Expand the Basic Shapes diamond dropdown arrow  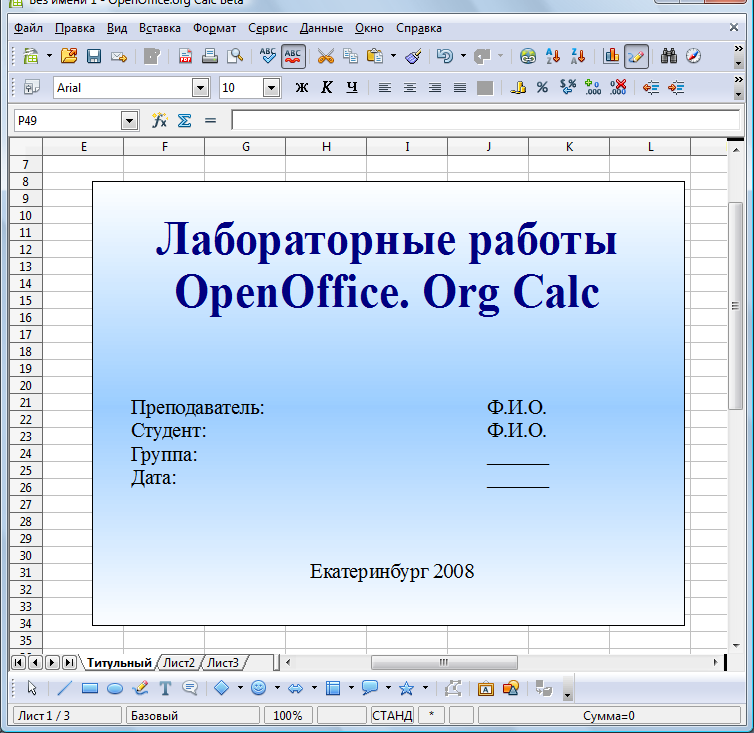tap(240, 688)
